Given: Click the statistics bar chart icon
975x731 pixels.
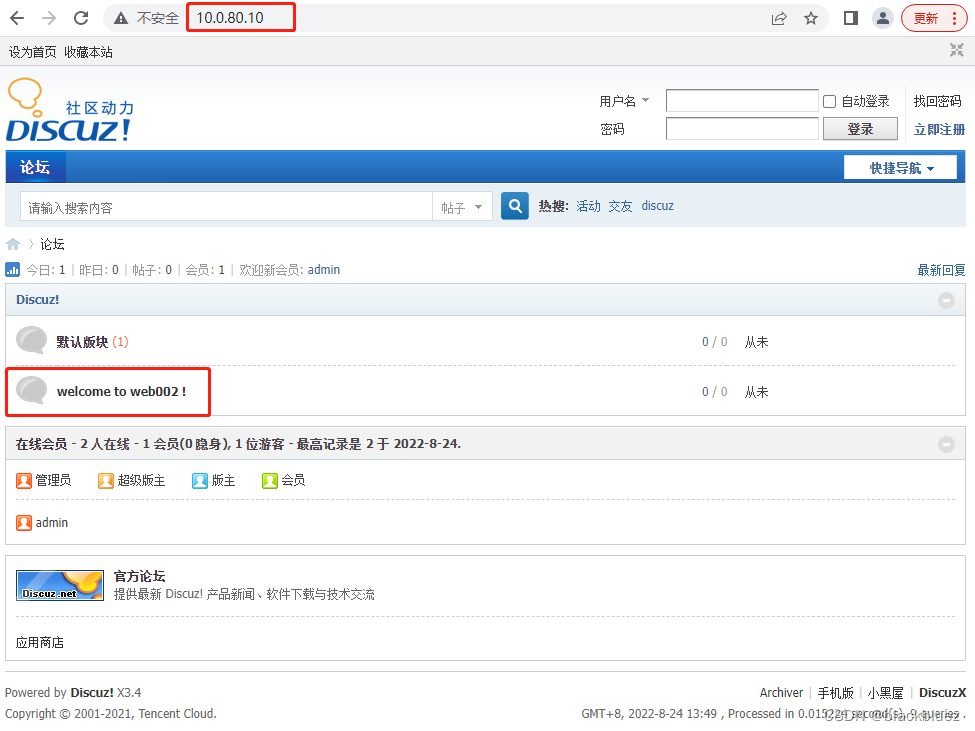Looking at the screenshot, I should (12, 270).
